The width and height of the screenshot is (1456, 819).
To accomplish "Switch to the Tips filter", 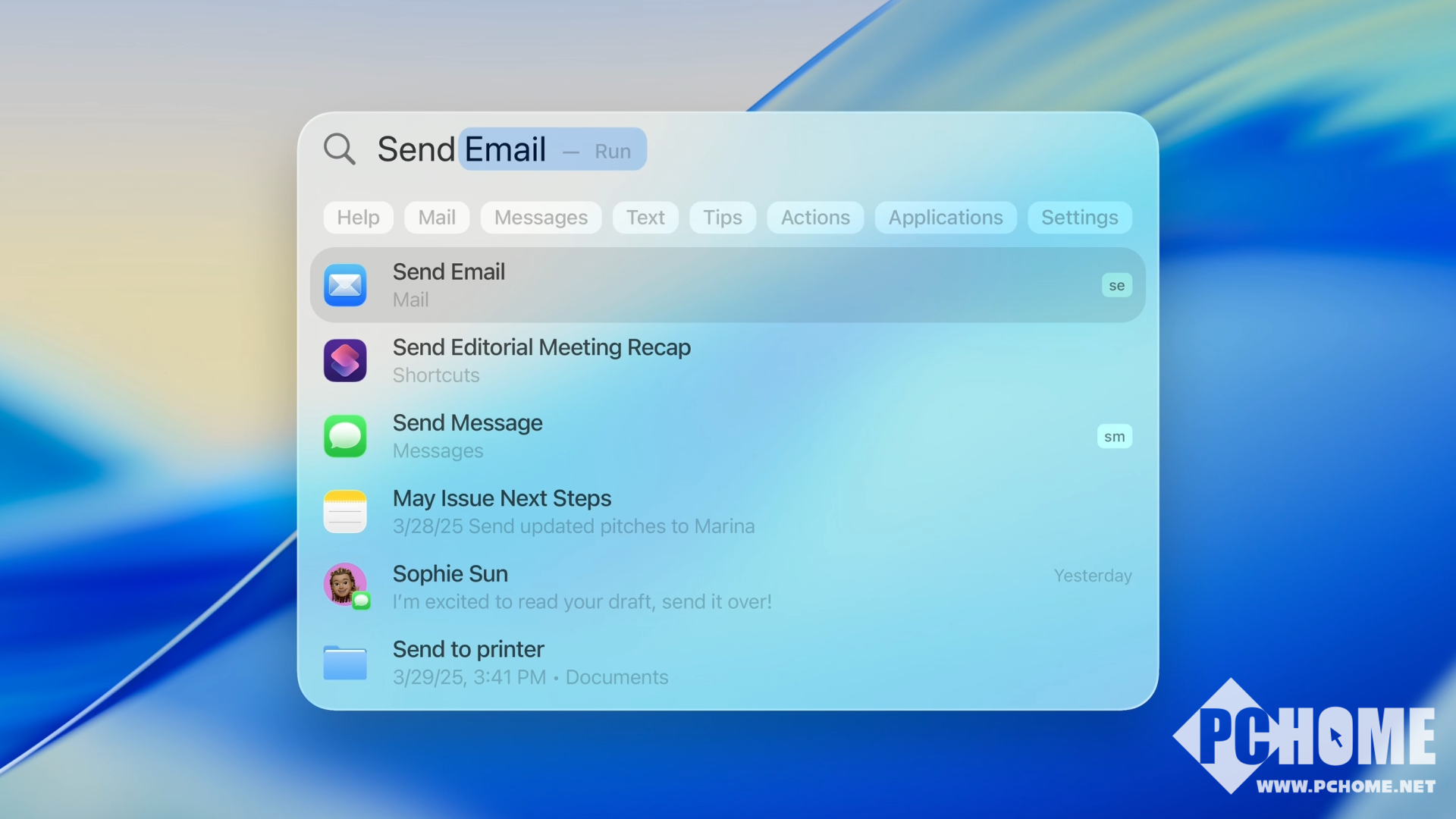I will 722,218.
